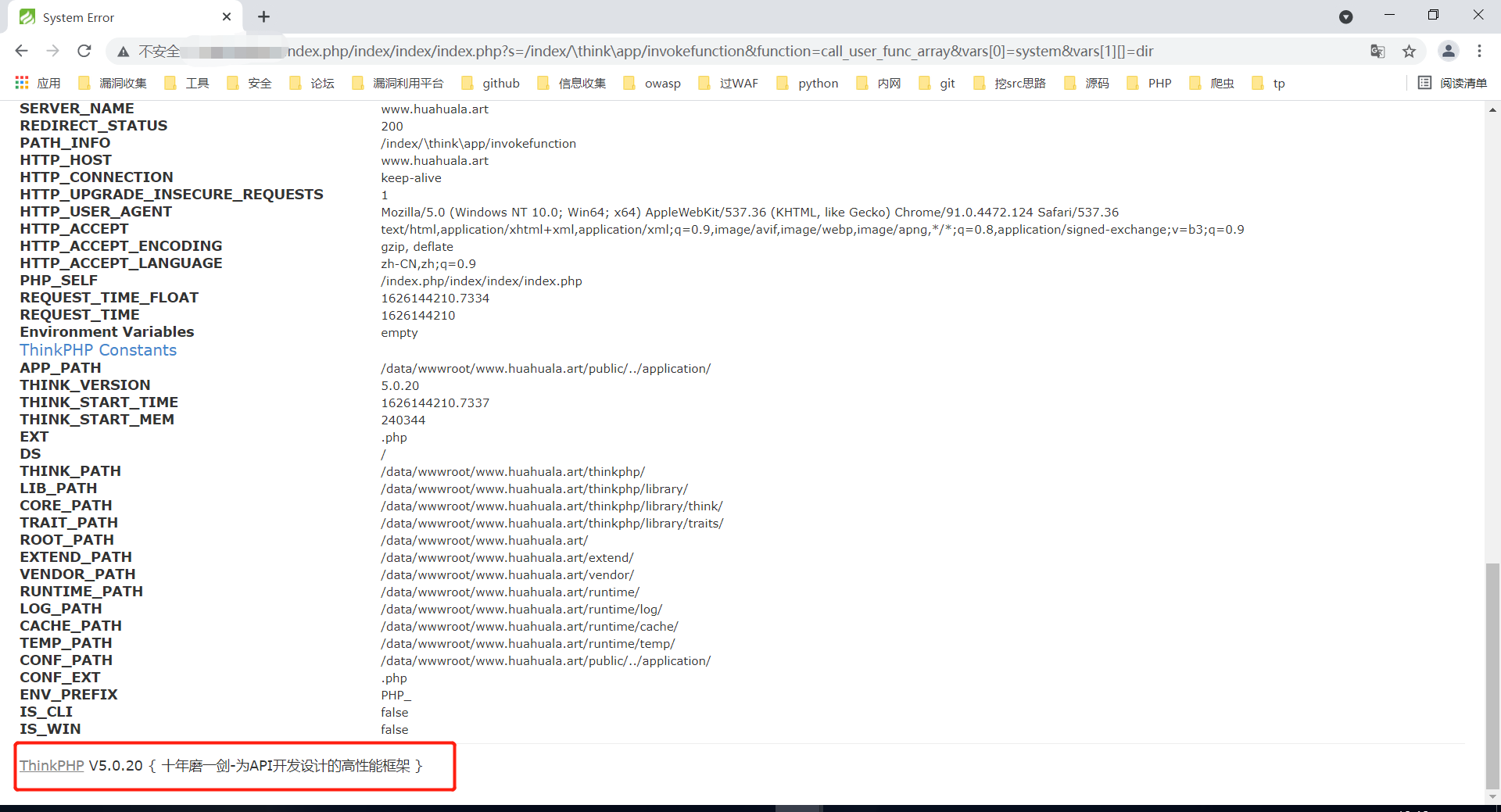Open the 论坛 bookmark folder
This screenshot has width=1501, height=812.
pyautogui.click(x=311, y=83)
